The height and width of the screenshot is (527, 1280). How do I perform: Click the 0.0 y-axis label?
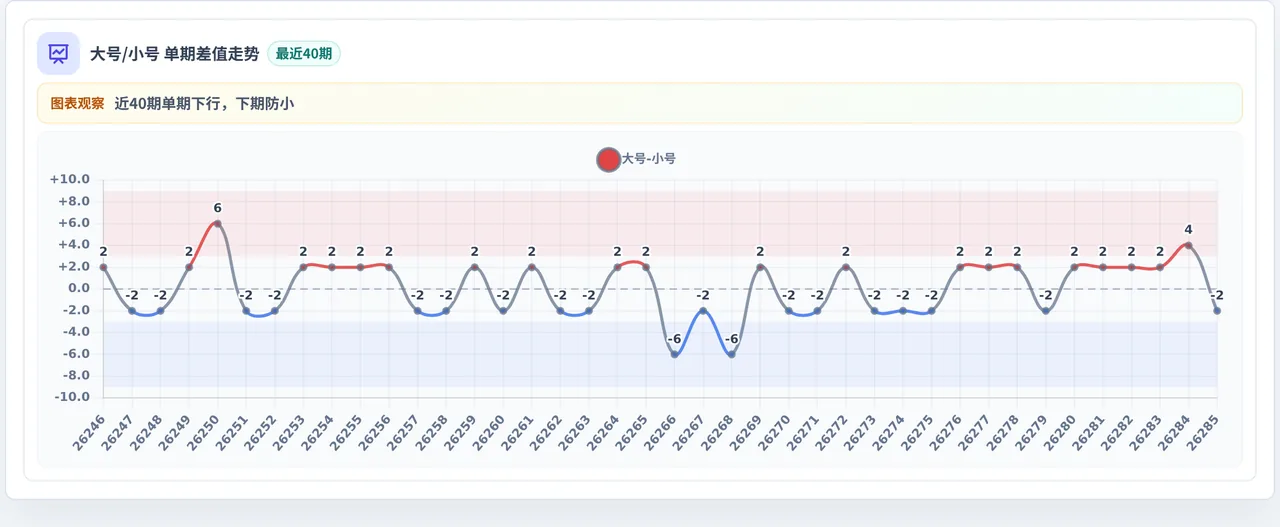tap(78, 289)
